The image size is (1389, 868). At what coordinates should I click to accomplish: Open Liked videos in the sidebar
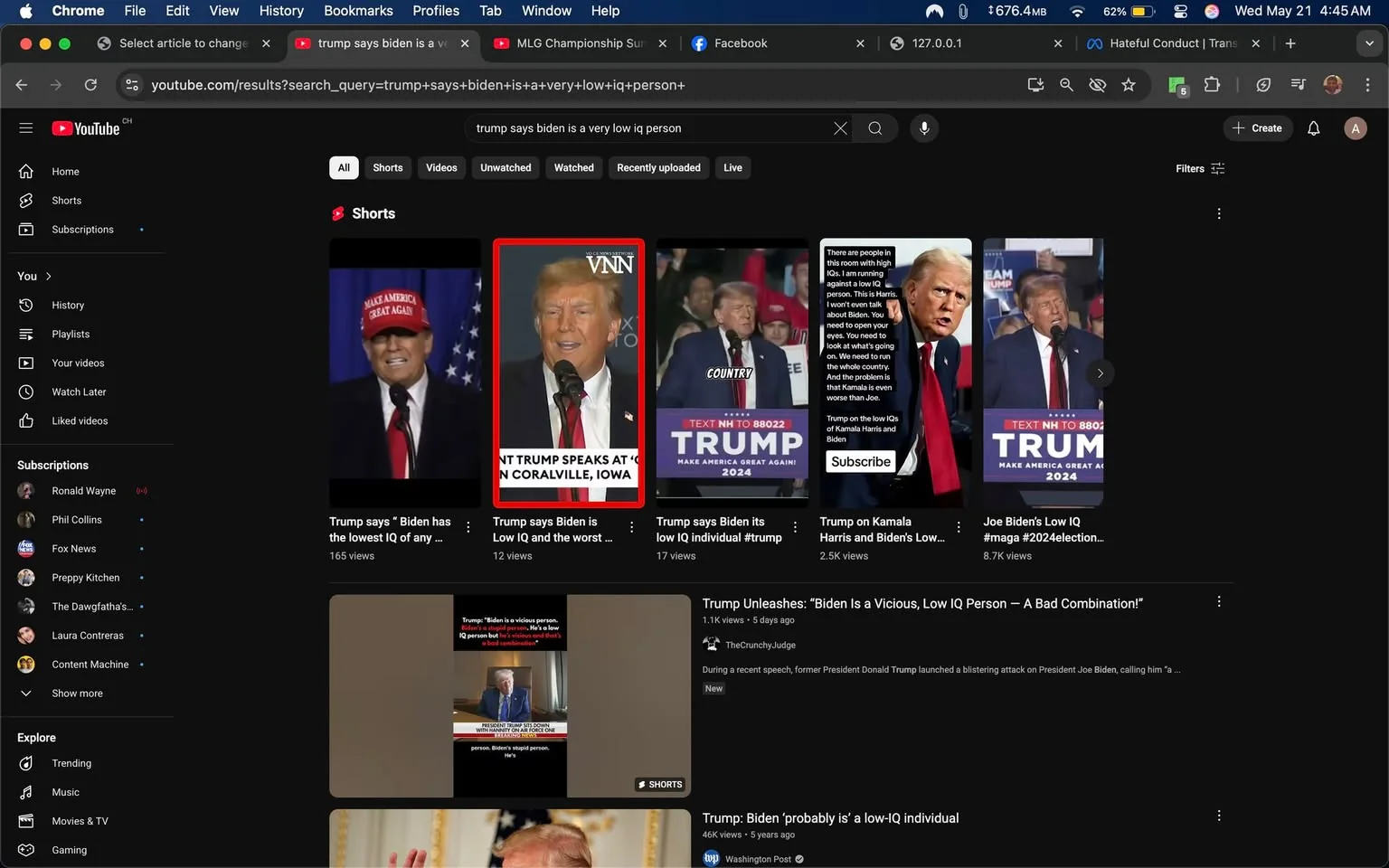coord(86,420)
